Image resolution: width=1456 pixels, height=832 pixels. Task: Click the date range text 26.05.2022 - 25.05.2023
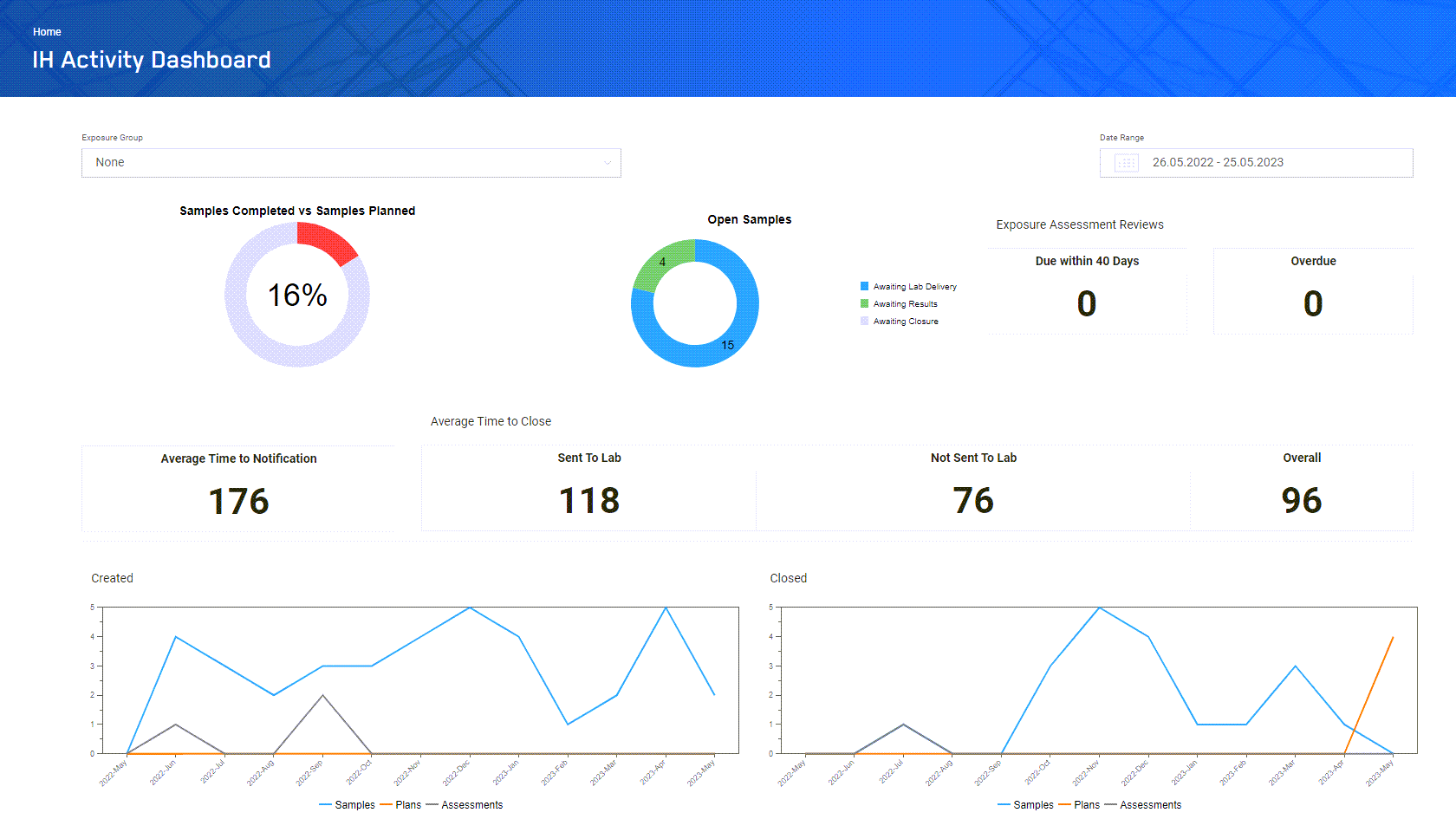point(1218,162)
